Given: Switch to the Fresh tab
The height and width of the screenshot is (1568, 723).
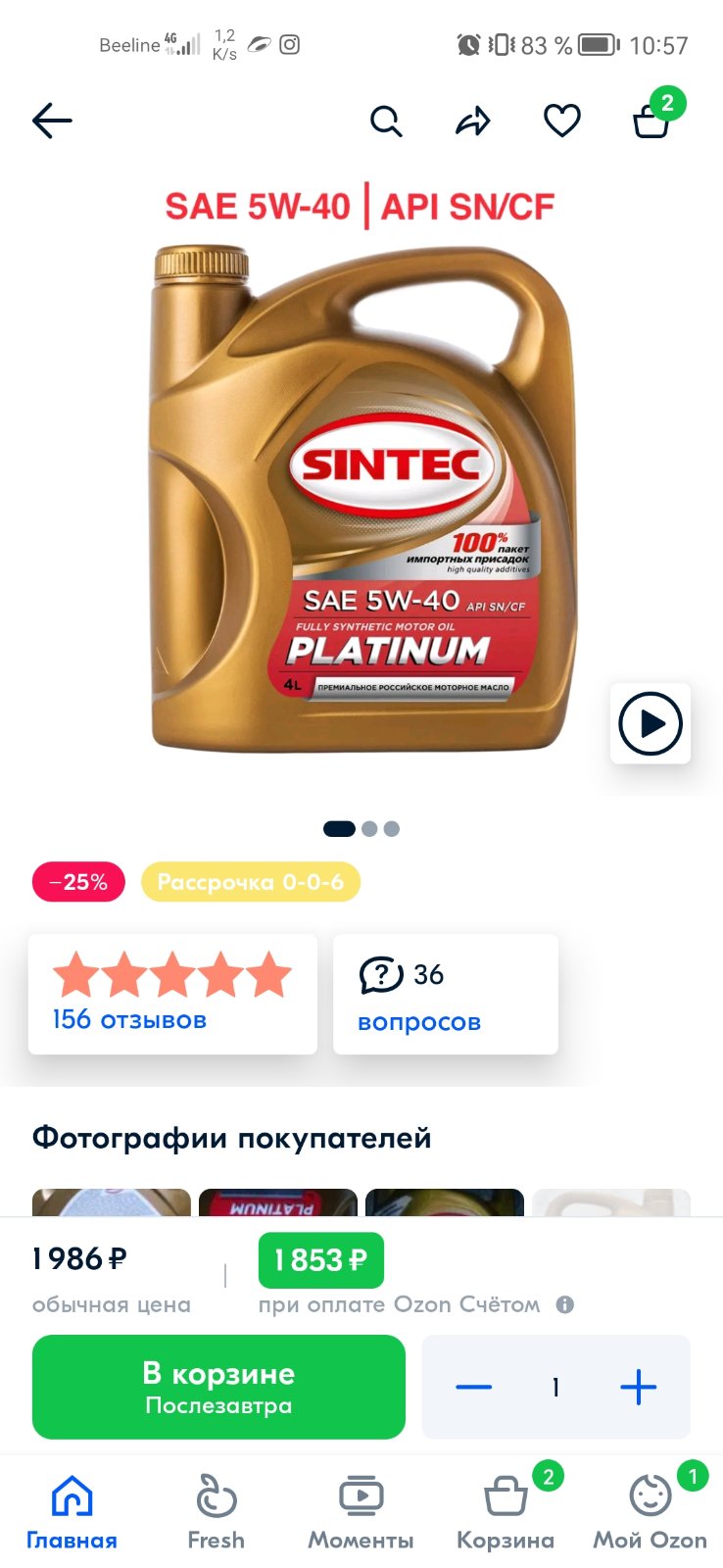Looking at the screenshot, I should tap(217, 1512).
